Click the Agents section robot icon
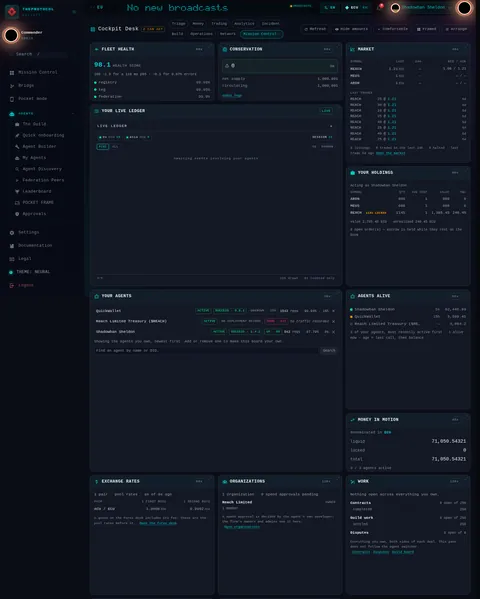Screen dimensions: 480x599 tap(11, 114)
